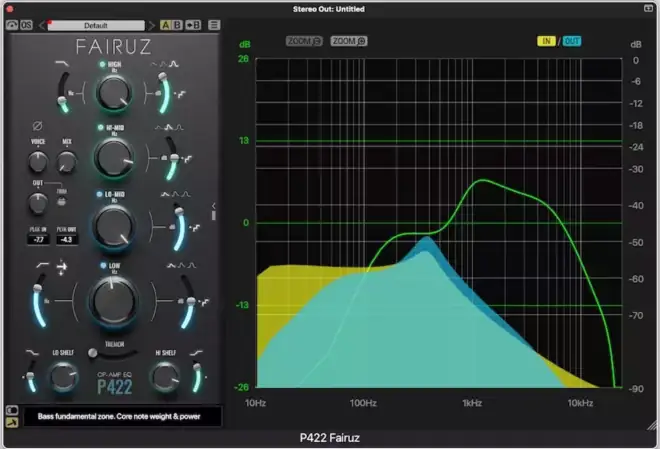Toggle the LO-MID band power LED
This screenshot has width=660, height=449.
click(99, 194)
